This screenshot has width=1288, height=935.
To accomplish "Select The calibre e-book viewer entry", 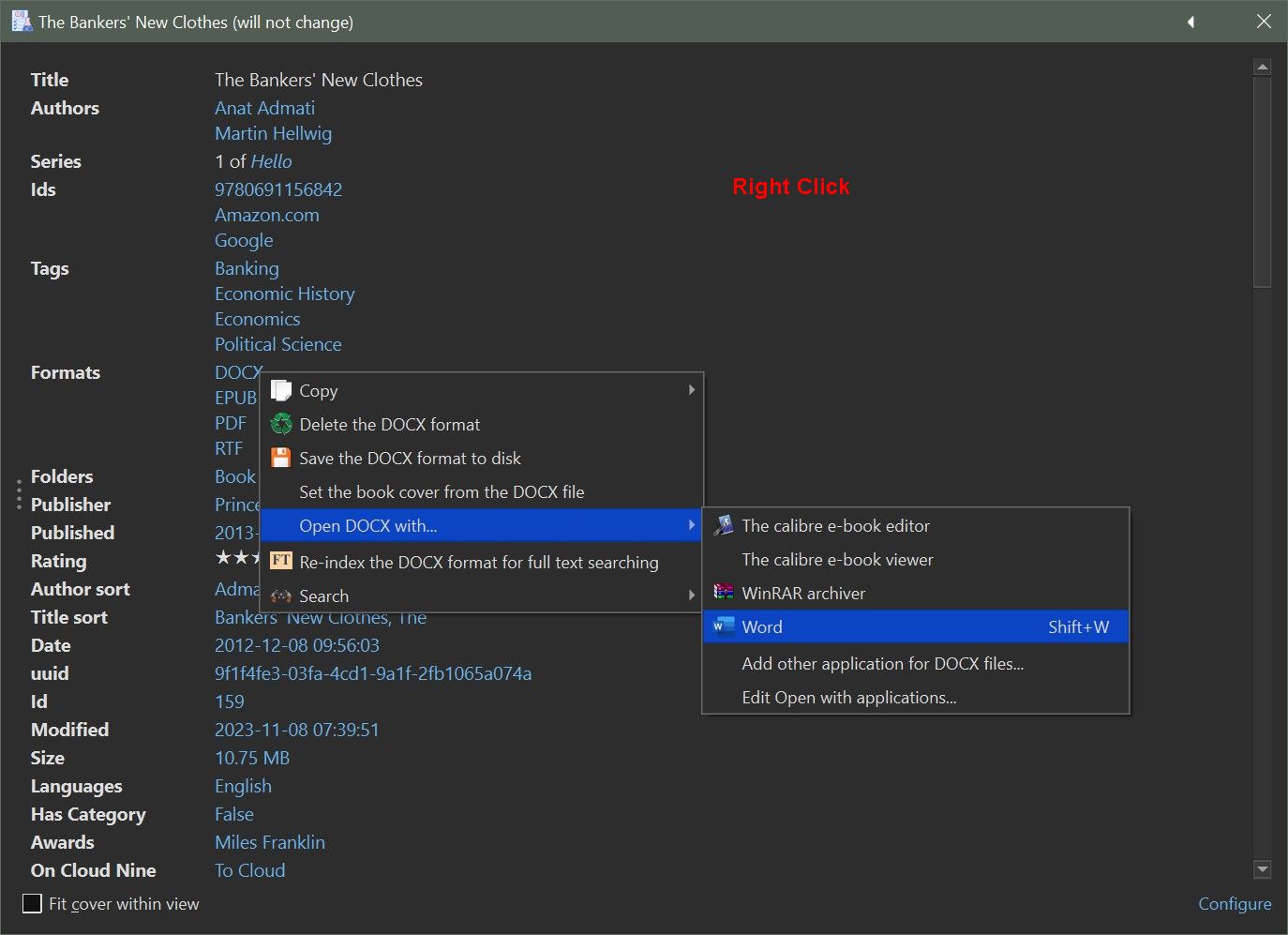I will point(837,559).
